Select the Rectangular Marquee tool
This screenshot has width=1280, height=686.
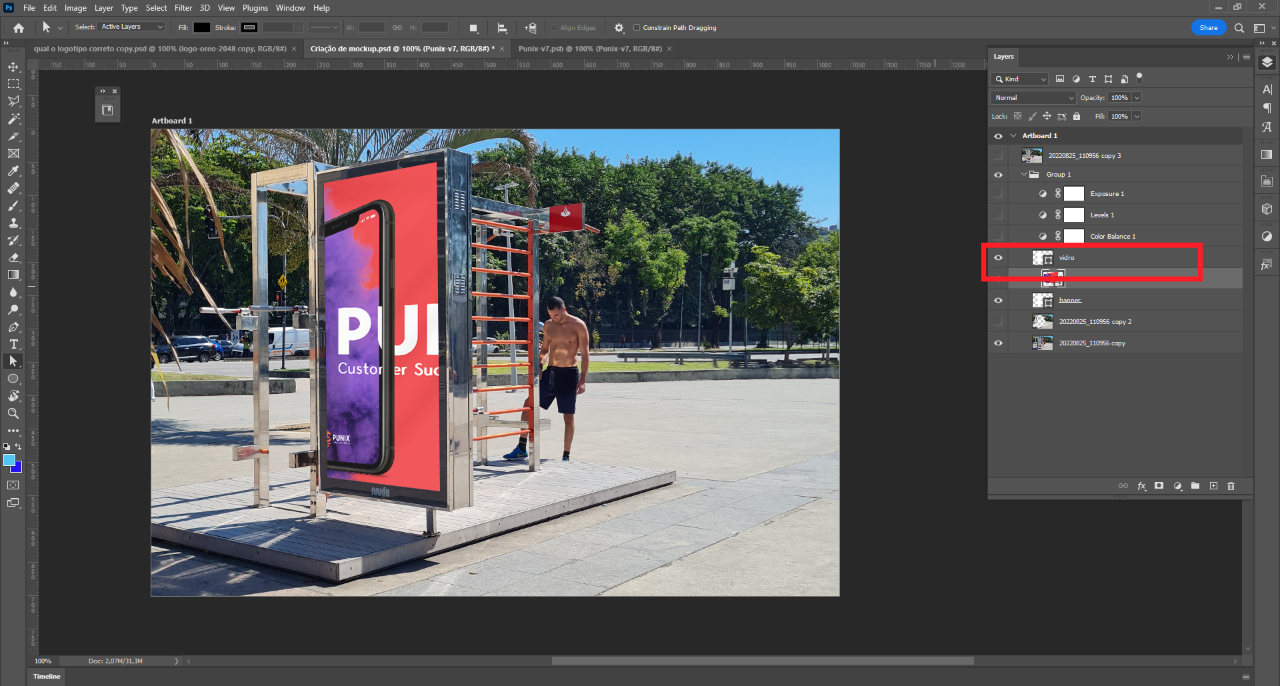coord(13,84)
